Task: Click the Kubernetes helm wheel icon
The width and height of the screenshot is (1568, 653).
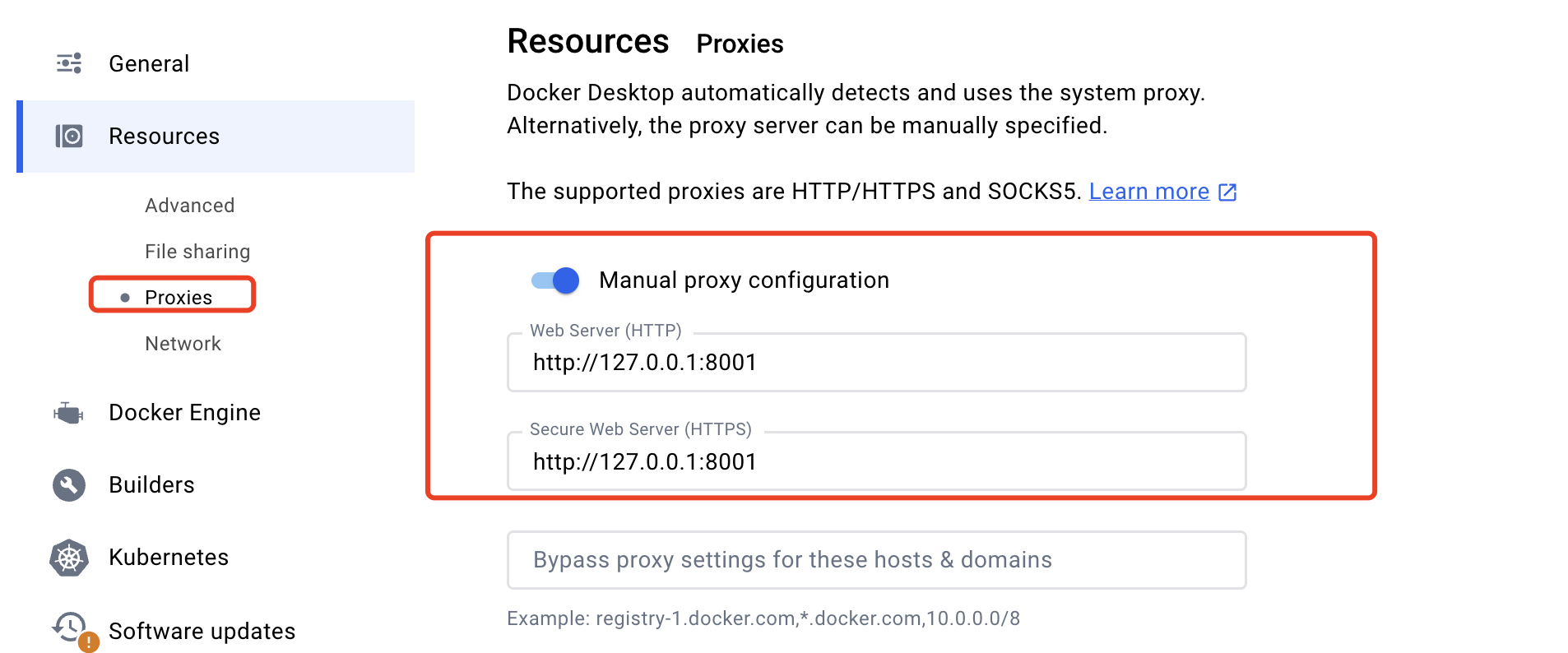Action: click(x=69, y=558)
